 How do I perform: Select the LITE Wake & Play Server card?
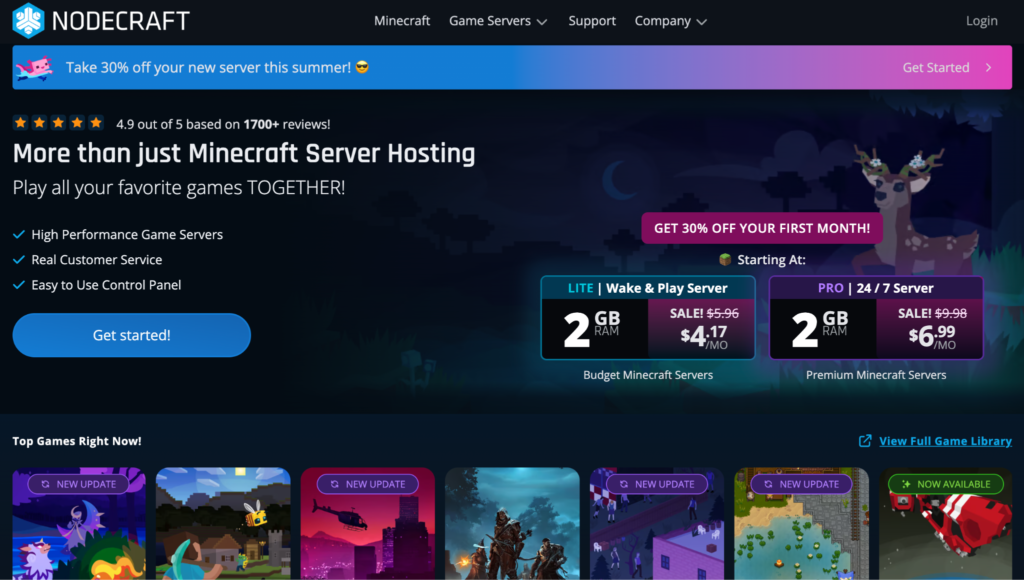[x=648, y=317]
